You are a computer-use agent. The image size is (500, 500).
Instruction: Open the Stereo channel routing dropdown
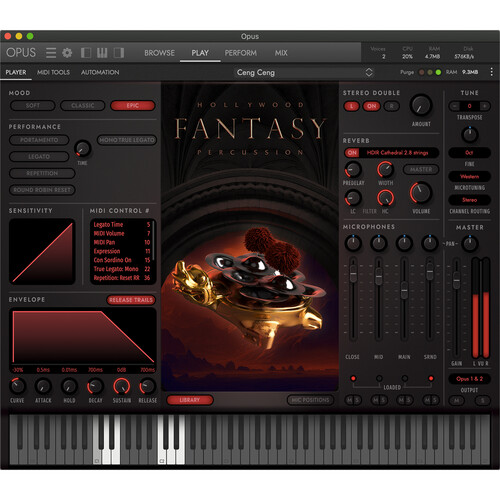pos(469,200)
